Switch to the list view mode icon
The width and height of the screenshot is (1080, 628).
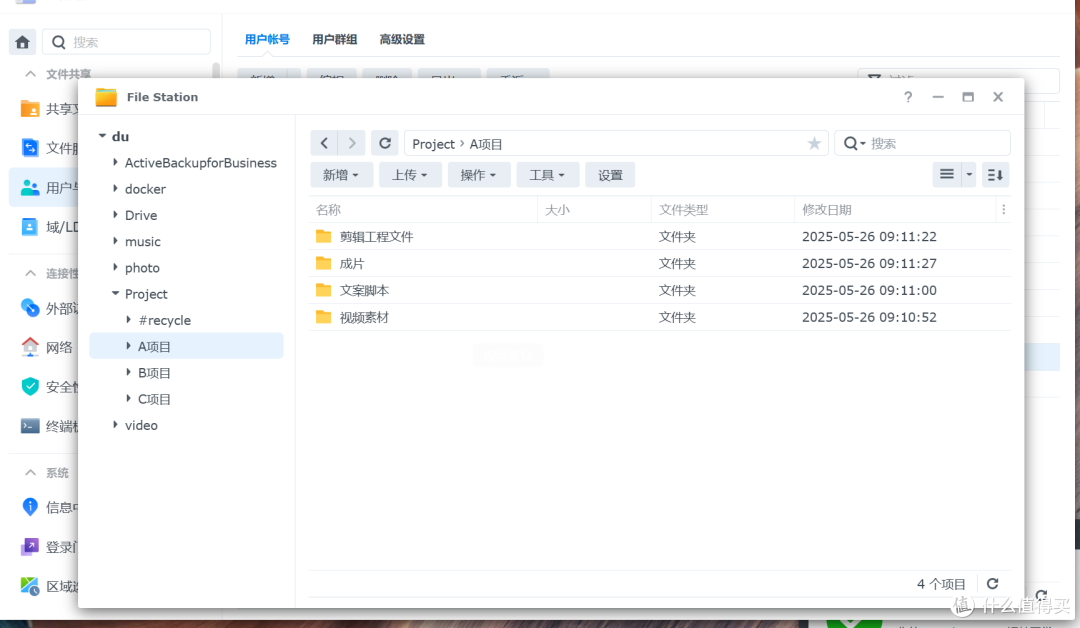tap(947, 174)
